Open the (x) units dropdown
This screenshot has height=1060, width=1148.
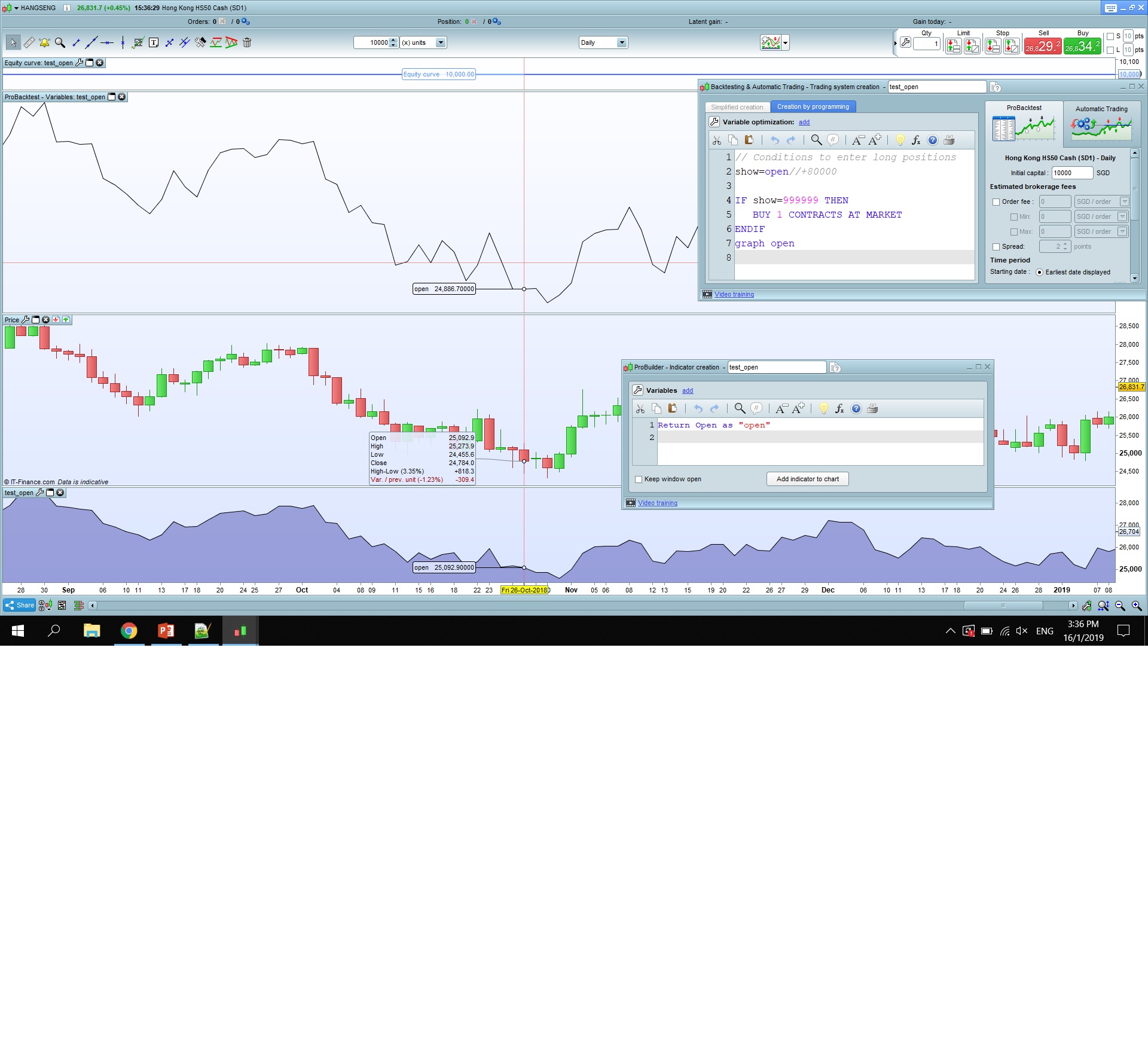point(441,42)
